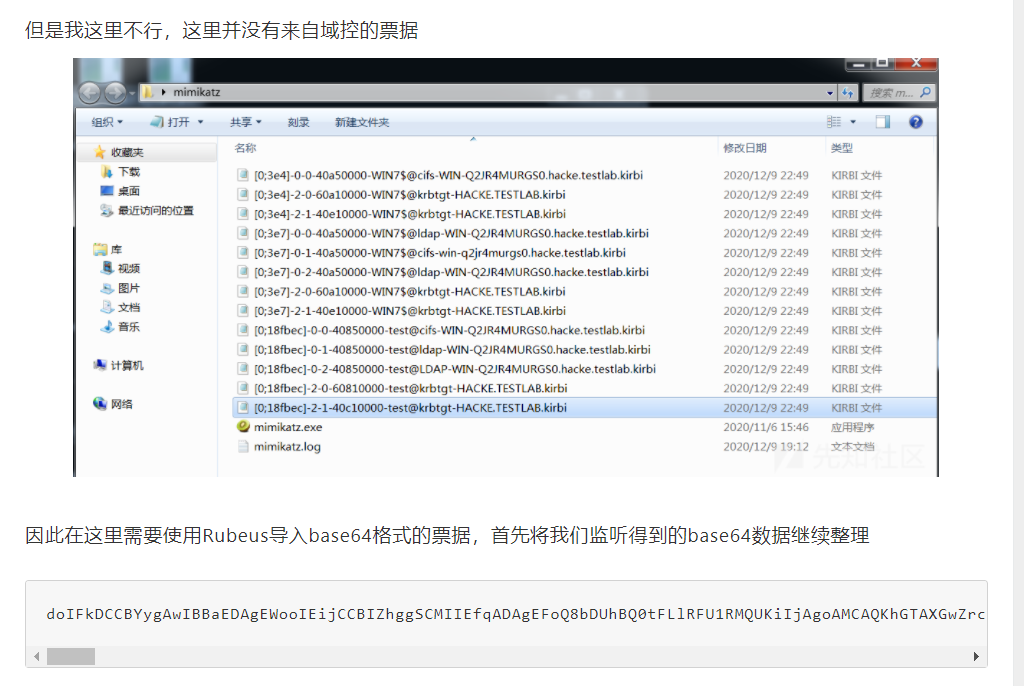Select [0;18fbec]-0-1-40850000 test@ldap kirbi file
1024x686 pixels.
coord(452,350)
